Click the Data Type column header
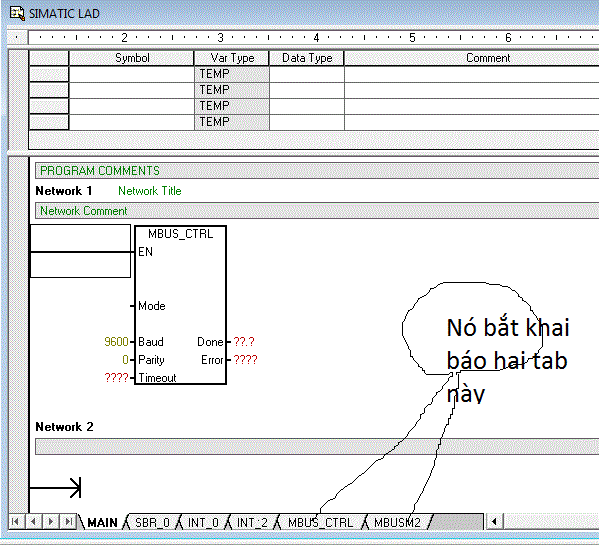 tap(307, 58)
